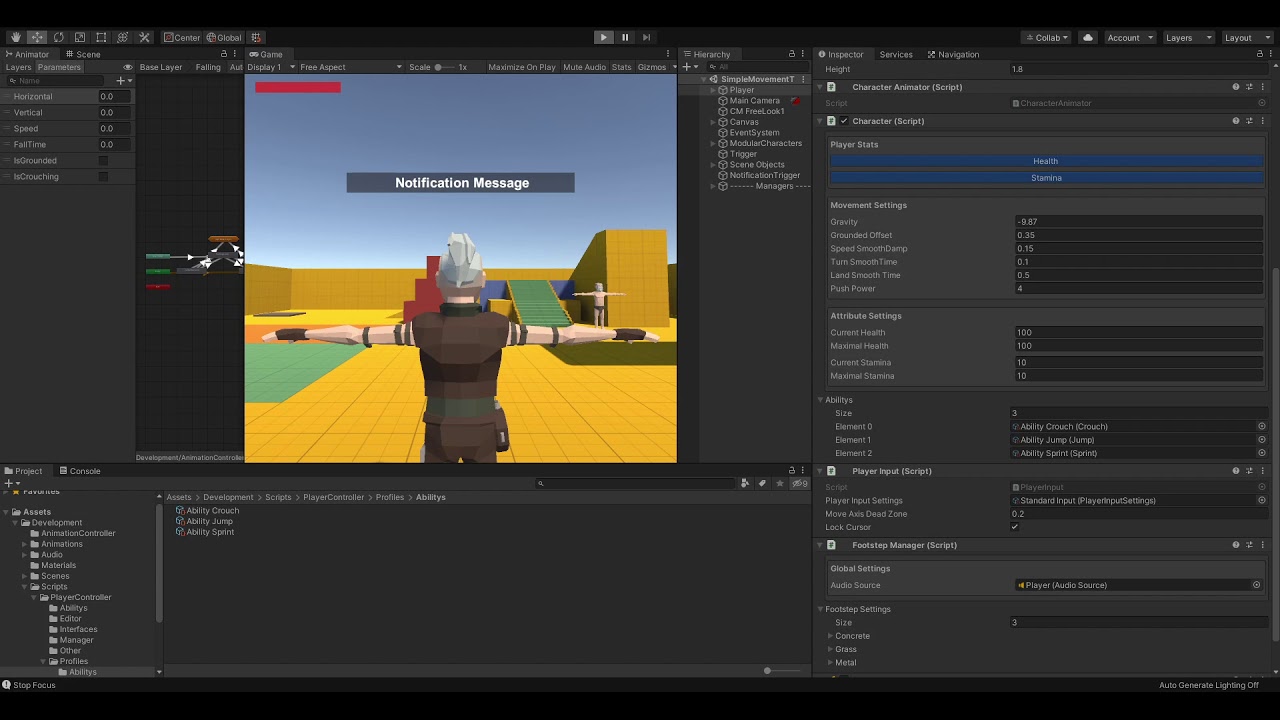This screenshot has height=720, width=1280.
Task: Open the Hierarchy panel options menu
Action: coord(803,54)
